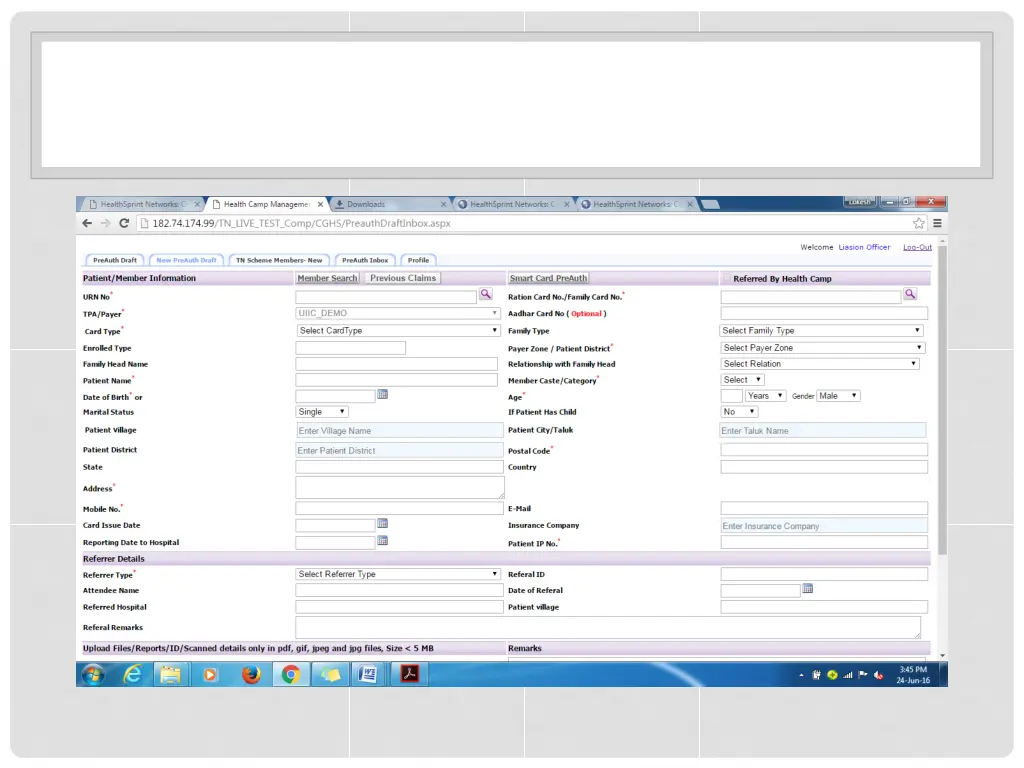The height and width of the screenshot is (768, 1024).
Task: Click the Mobile No. input field
Action: pos(399,508)
